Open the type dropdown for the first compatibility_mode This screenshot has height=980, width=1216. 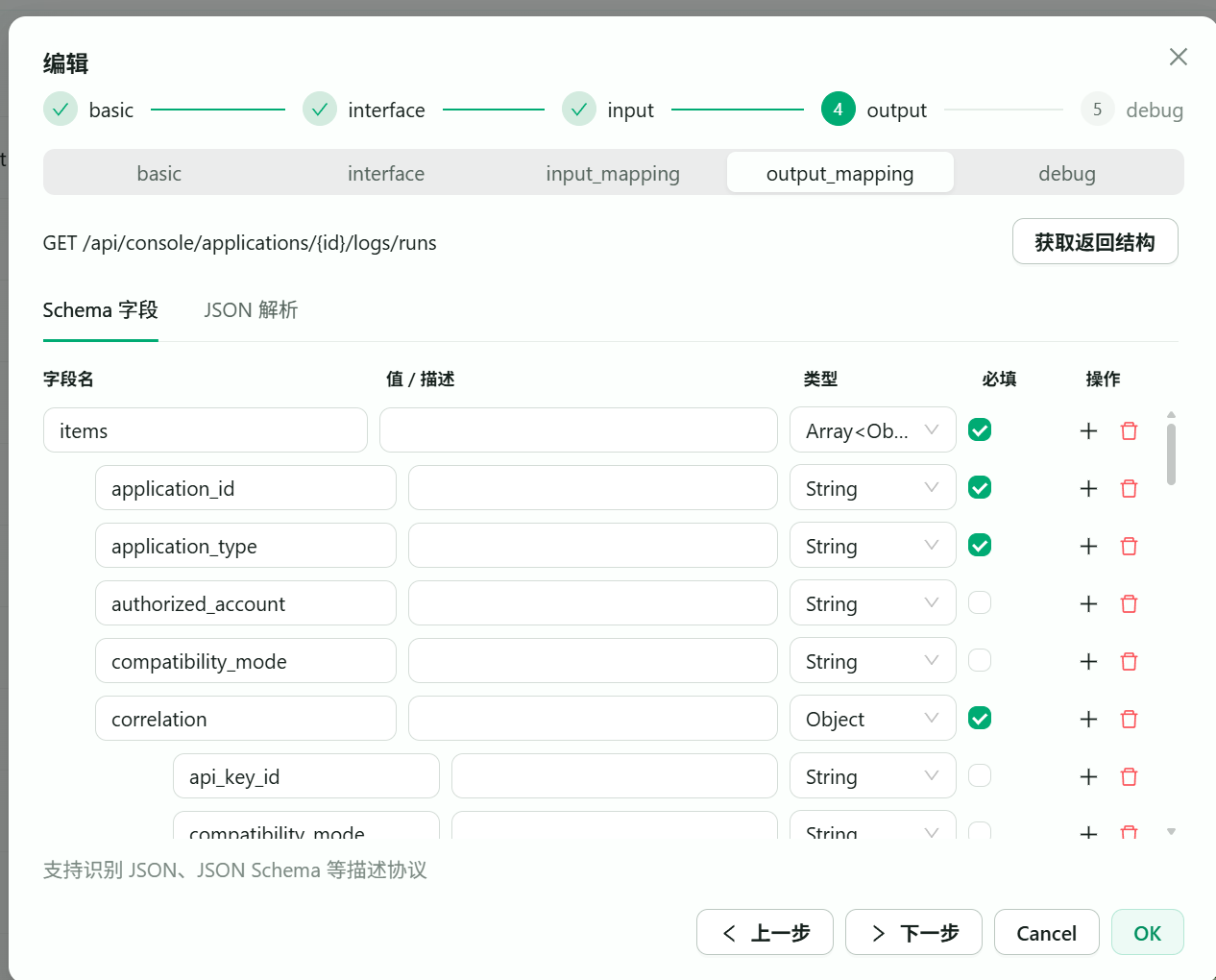pyautogui.click(x=873, y=660)
